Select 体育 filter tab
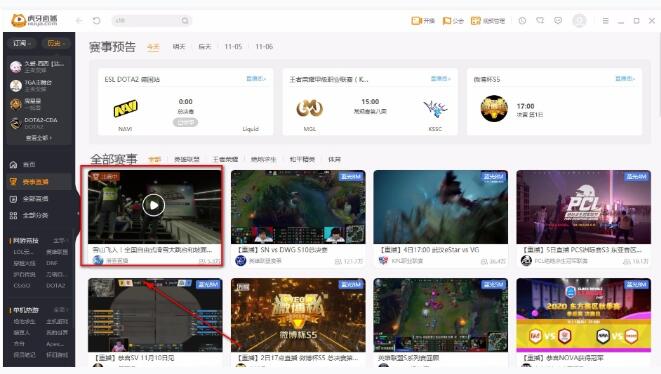The image size is (661, 374). 334,159
